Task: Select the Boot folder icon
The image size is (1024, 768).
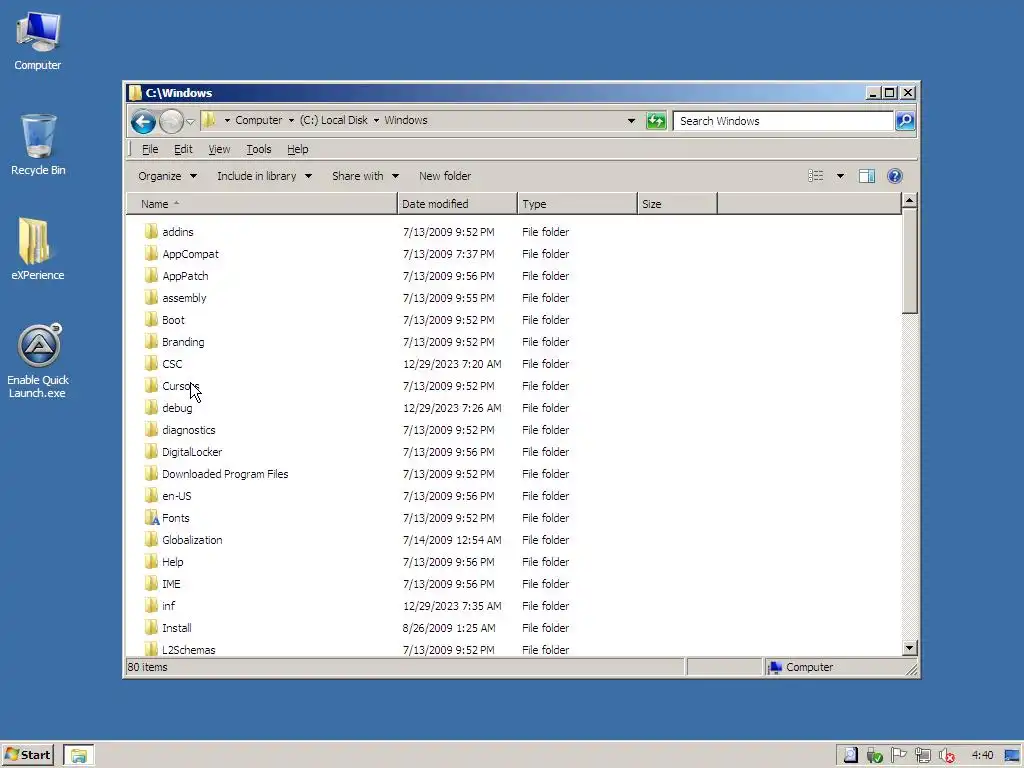Action: [x=151, y=319]
